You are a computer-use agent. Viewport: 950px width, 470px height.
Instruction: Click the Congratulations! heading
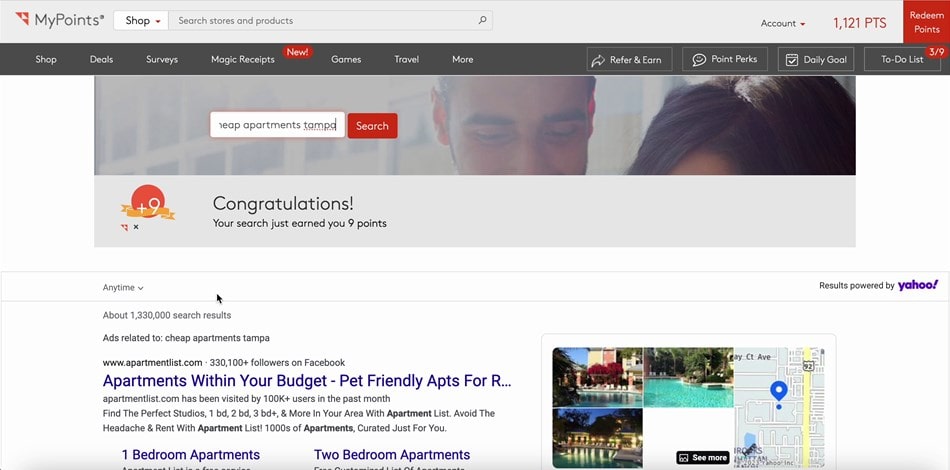tap(283, 204)
